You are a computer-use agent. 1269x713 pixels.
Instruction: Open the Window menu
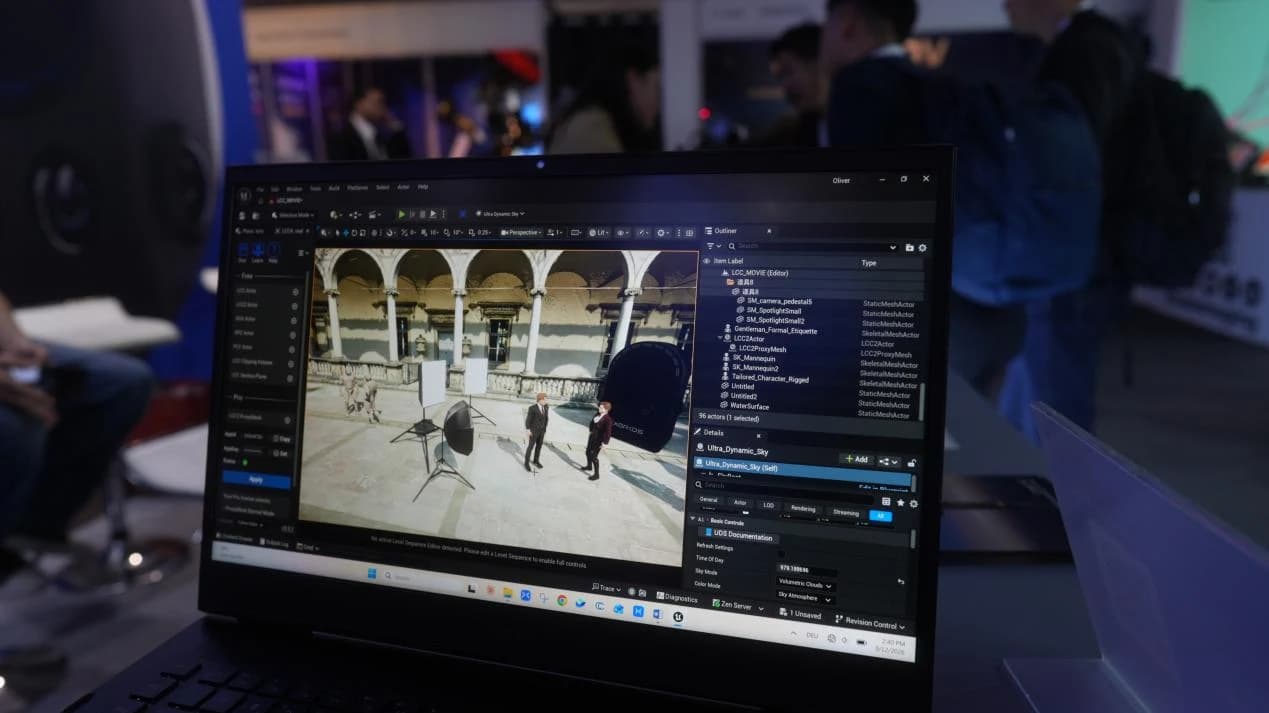point(294,188)
